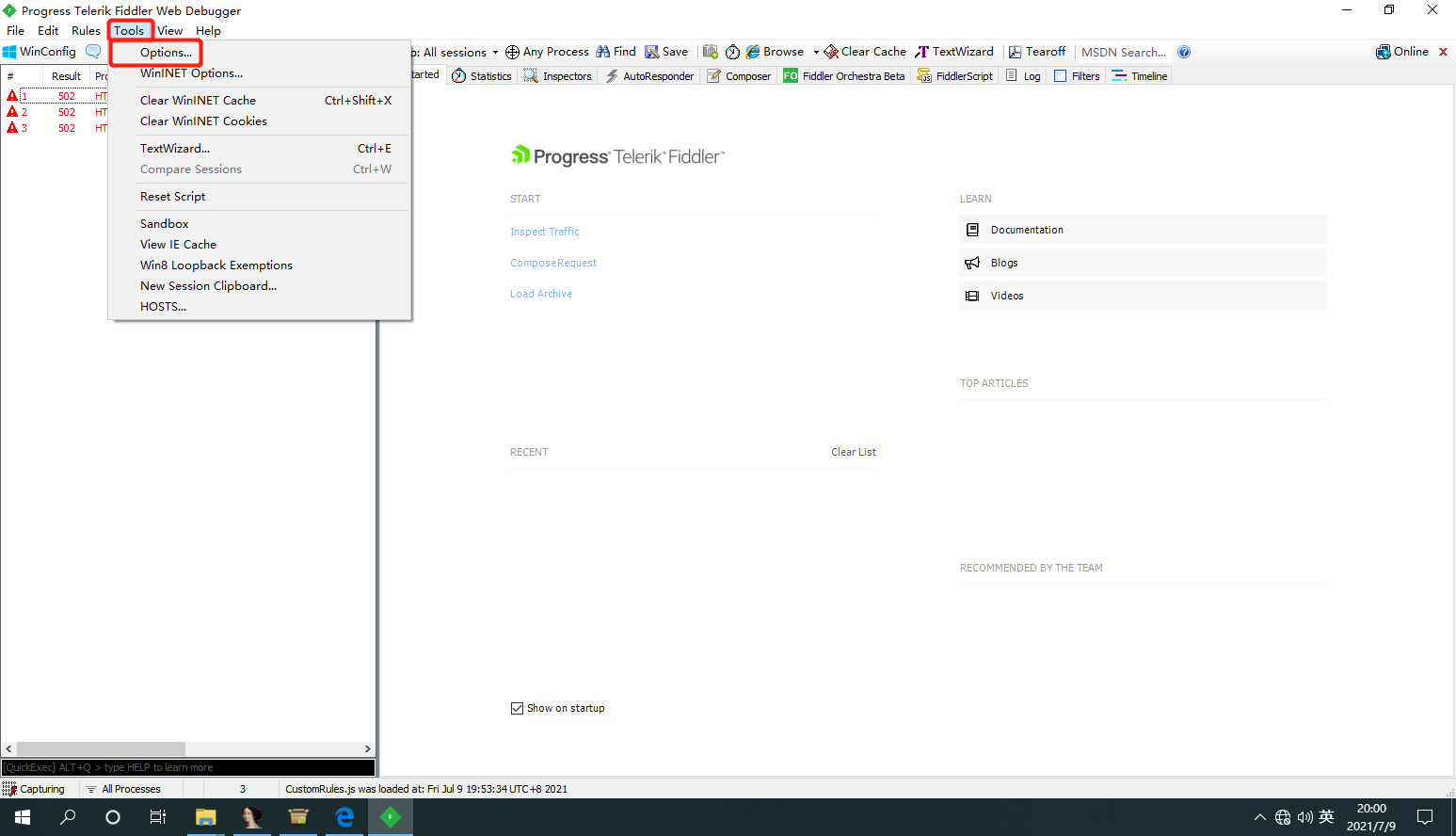Click the Load Archive link
The width and height of the screenshot is (1456, 836).
click(541, 294)
